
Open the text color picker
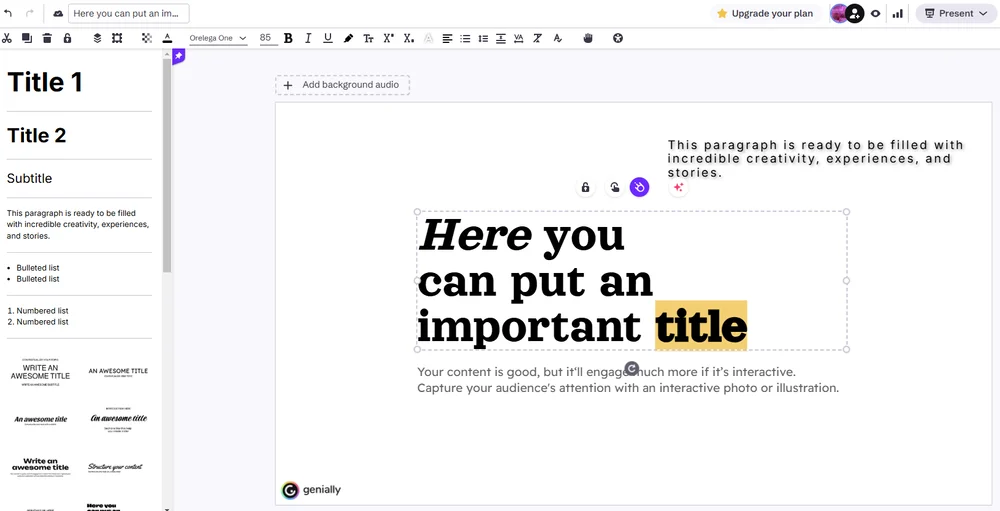167,38
